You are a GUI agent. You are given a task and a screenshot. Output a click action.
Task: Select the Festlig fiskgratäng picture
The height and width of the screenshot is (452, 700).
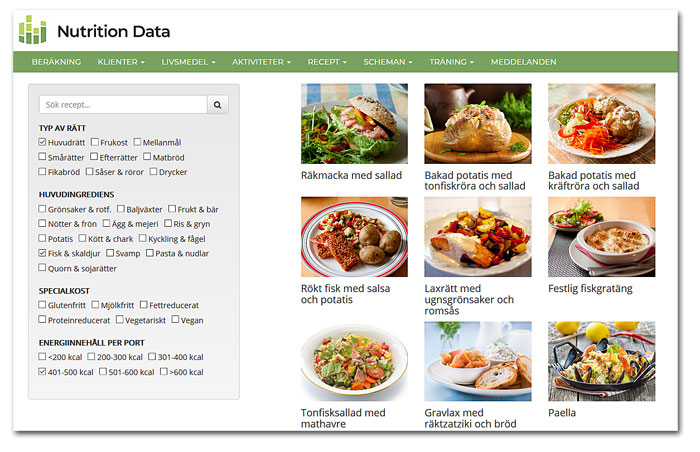(x=601, y=237)
